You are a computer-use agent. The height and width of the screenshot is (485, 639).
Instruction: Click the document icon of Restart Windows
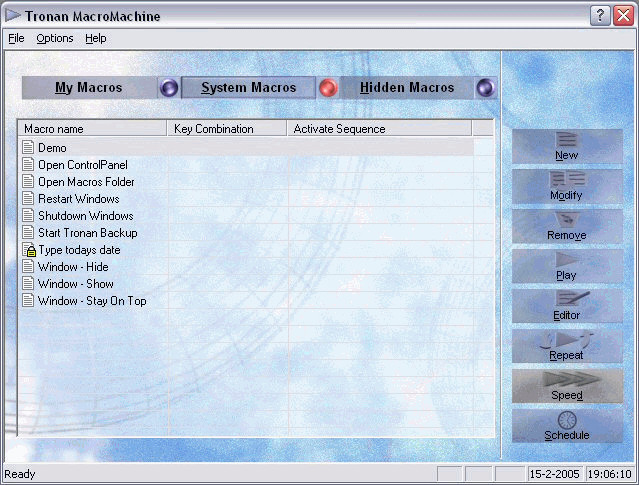pyautogui.click(x=28, y=199)
